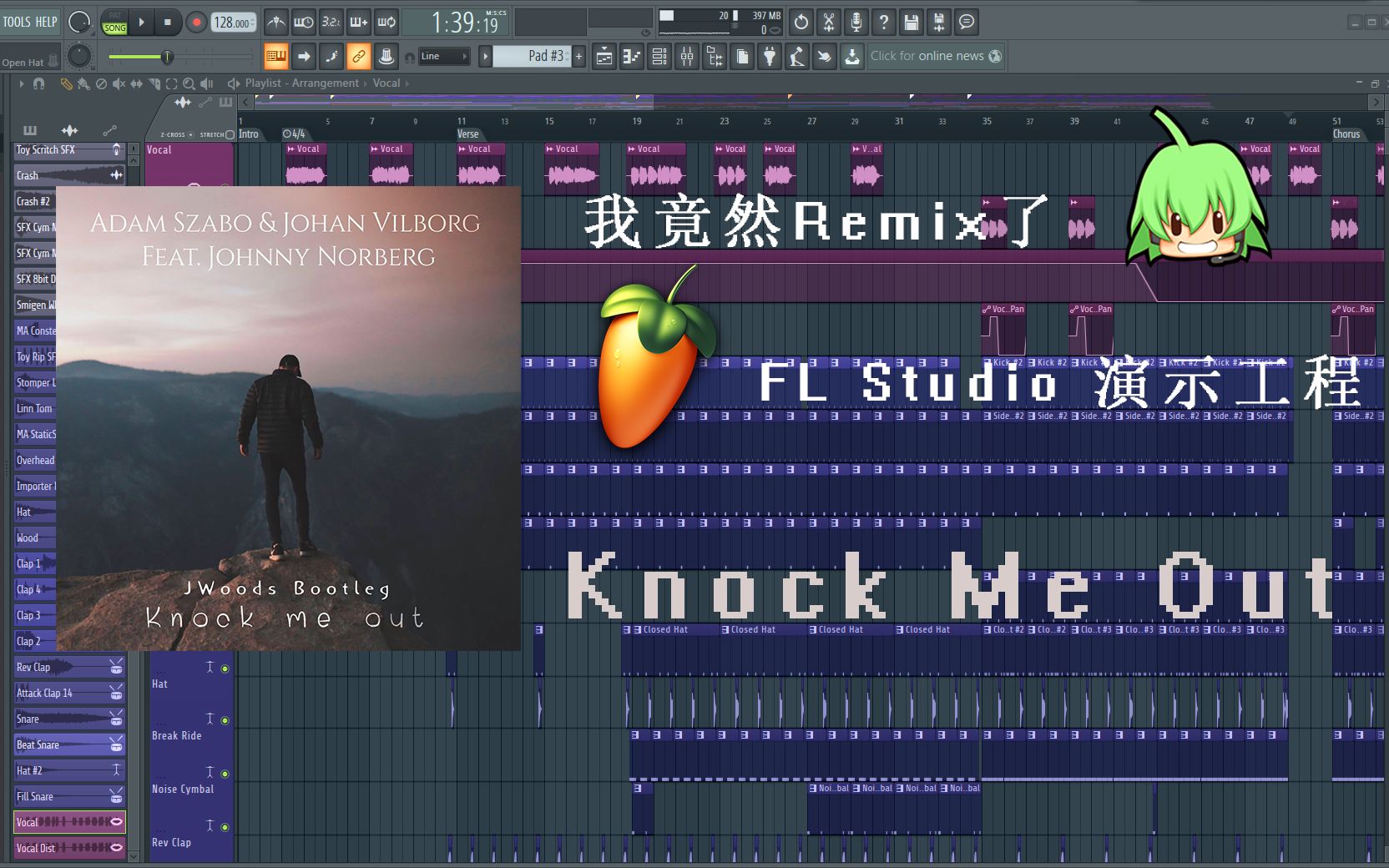
Task: Select the Zoom magnifier tool
Action: (x=189, y=83)
